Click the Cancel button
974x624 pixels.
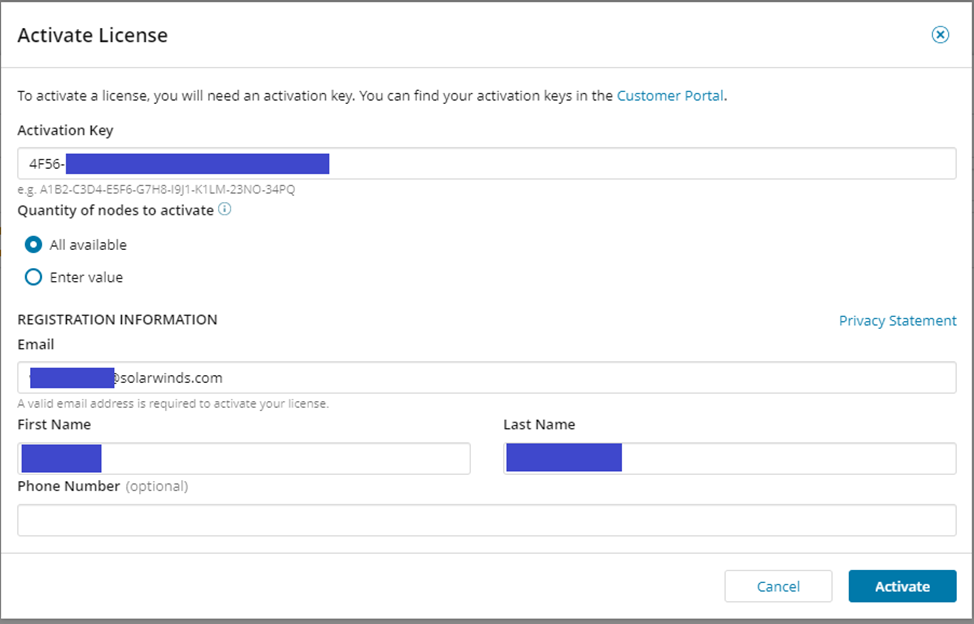click(x=778, y=586)
